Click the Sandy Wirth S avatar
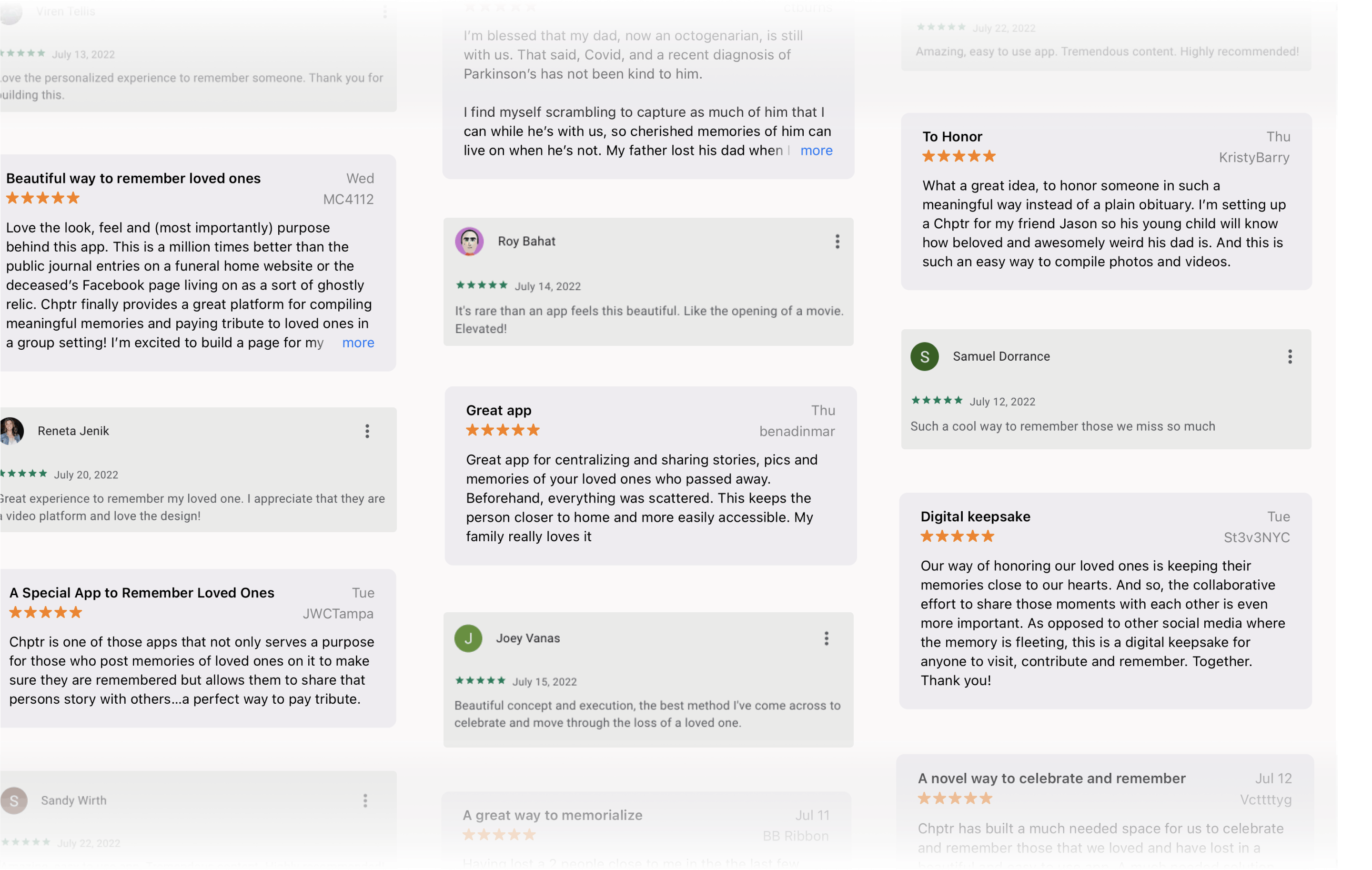The width and height of the screenshot is (1372, 870). point(14,801)
